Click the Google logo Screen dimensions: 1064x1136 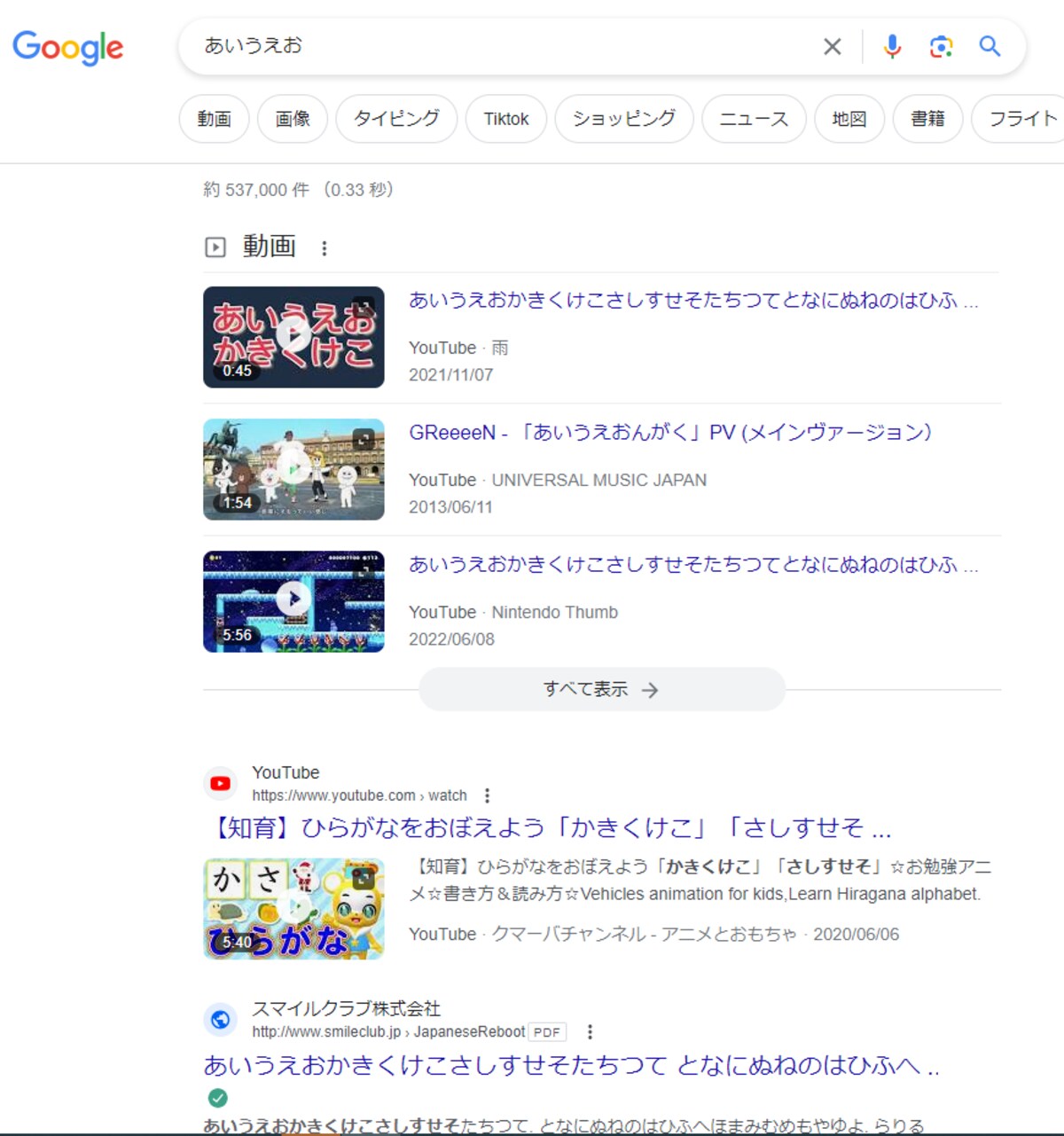(68, 47)
